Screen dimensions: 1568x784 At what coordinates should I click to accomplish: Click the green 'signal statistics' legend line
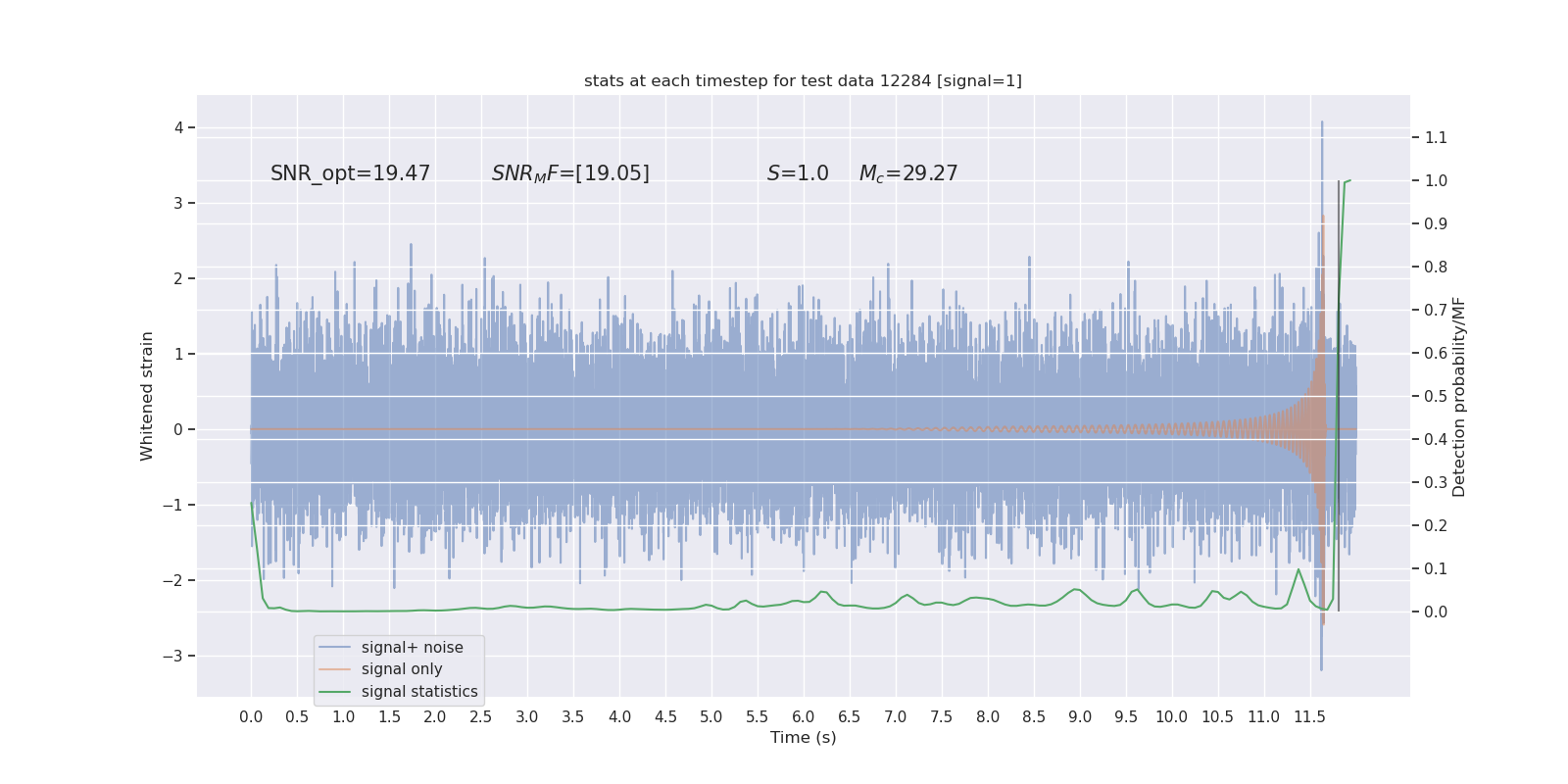[334, 692]
